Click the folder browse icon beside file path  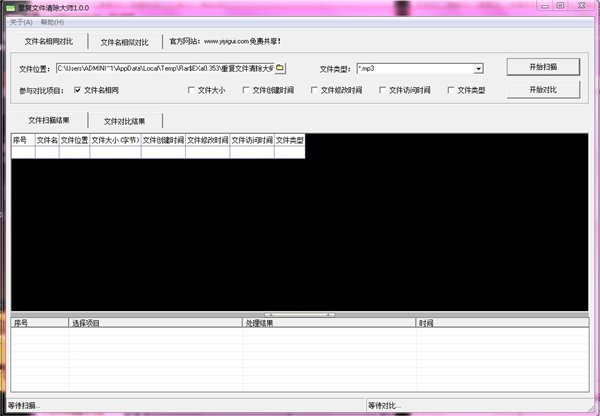pos(280,68)
